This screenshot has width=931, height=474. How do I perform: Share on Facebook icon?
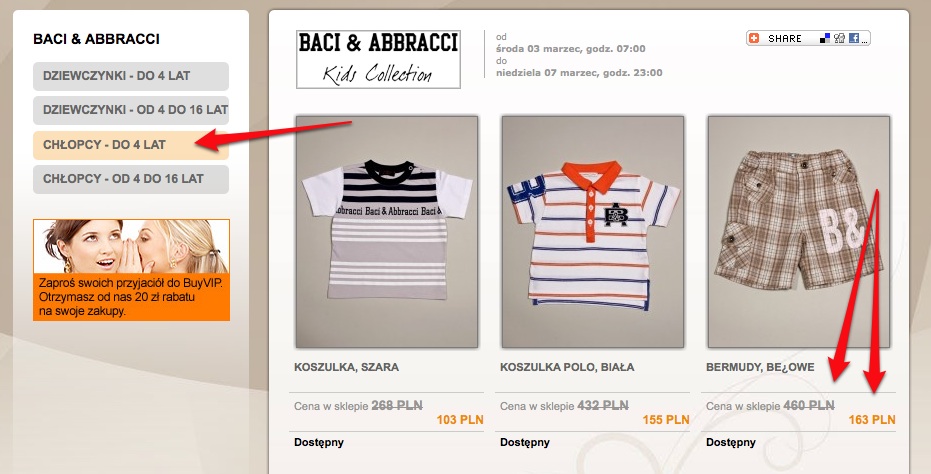point(854,38)
